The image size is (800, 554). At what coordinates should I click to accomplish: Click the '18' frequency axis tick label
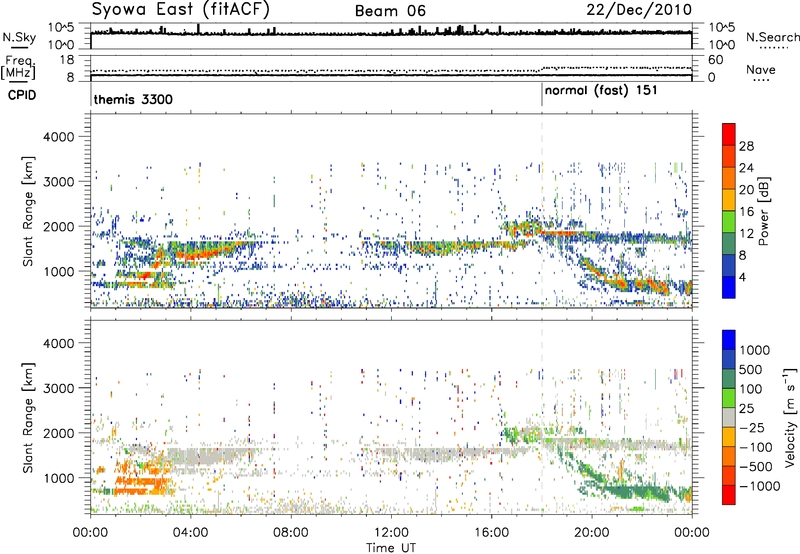coord(67,60)
